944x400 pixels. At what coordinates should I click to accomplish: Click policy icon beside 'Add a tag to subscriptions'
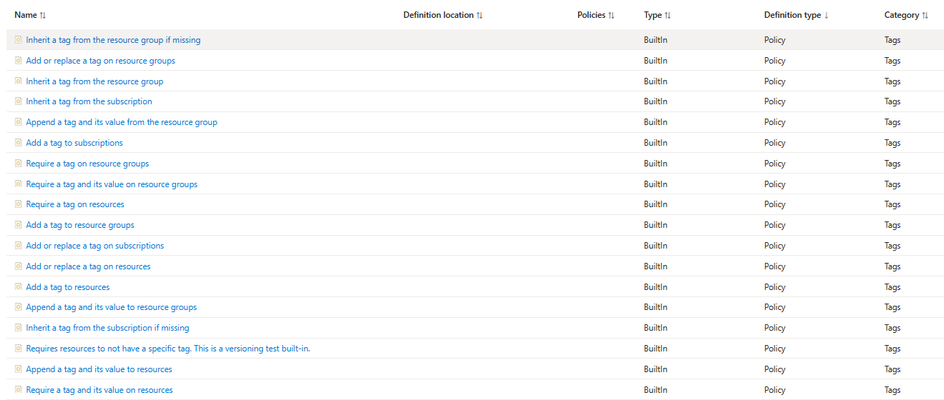coord(18,143)
